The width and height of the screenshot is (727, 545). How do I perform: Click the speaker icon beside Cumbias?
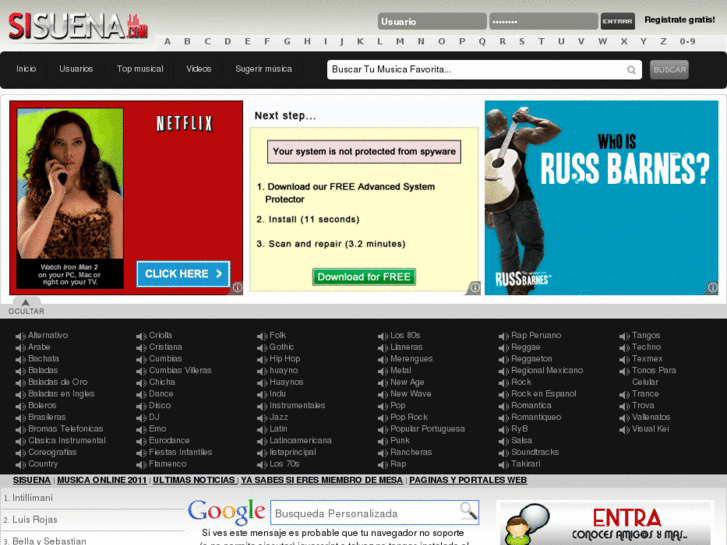[x=141, y=359]
